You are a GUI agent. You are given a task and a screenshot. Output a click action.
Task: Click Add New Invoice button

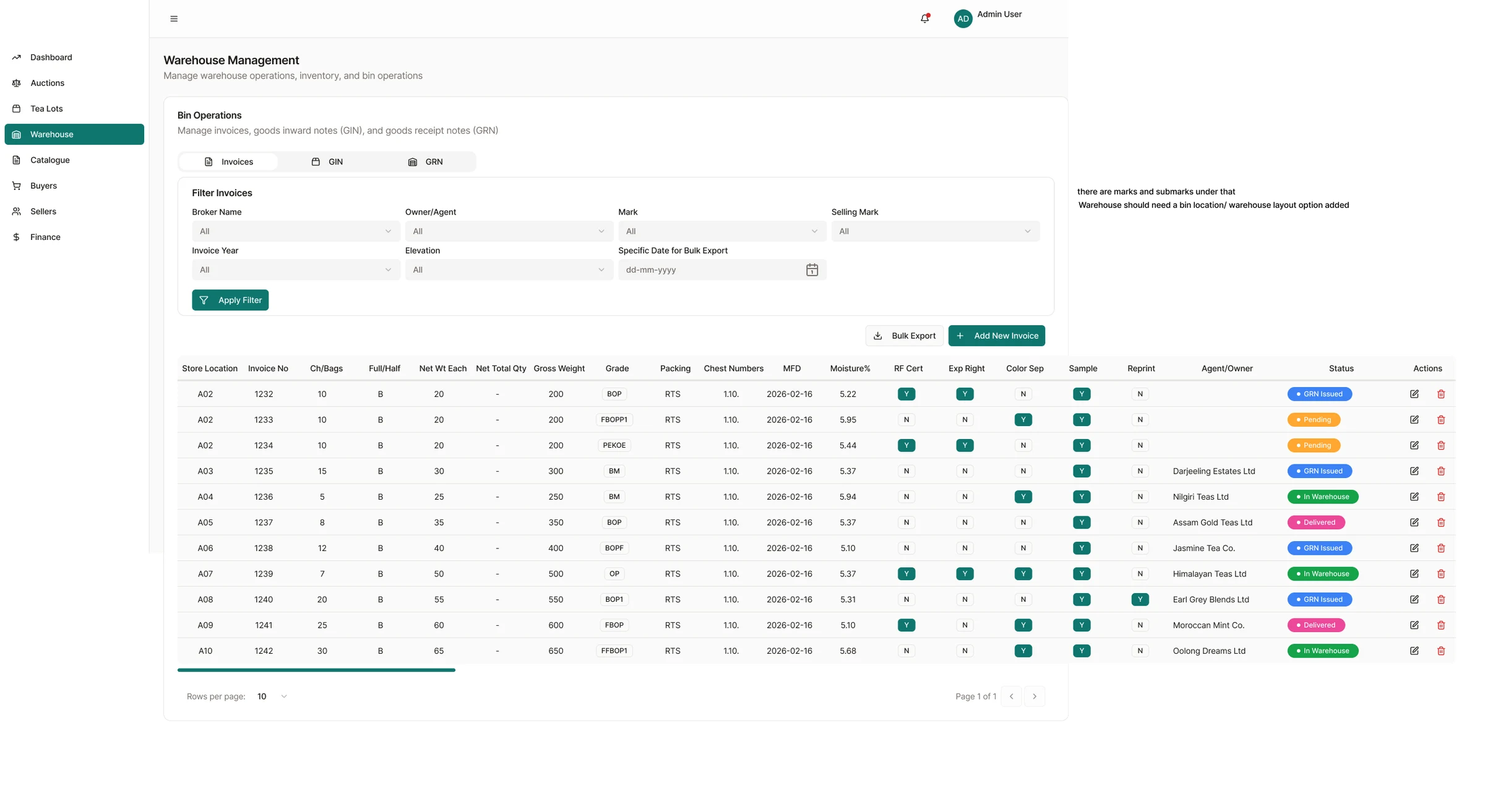[x=996, y=336]
